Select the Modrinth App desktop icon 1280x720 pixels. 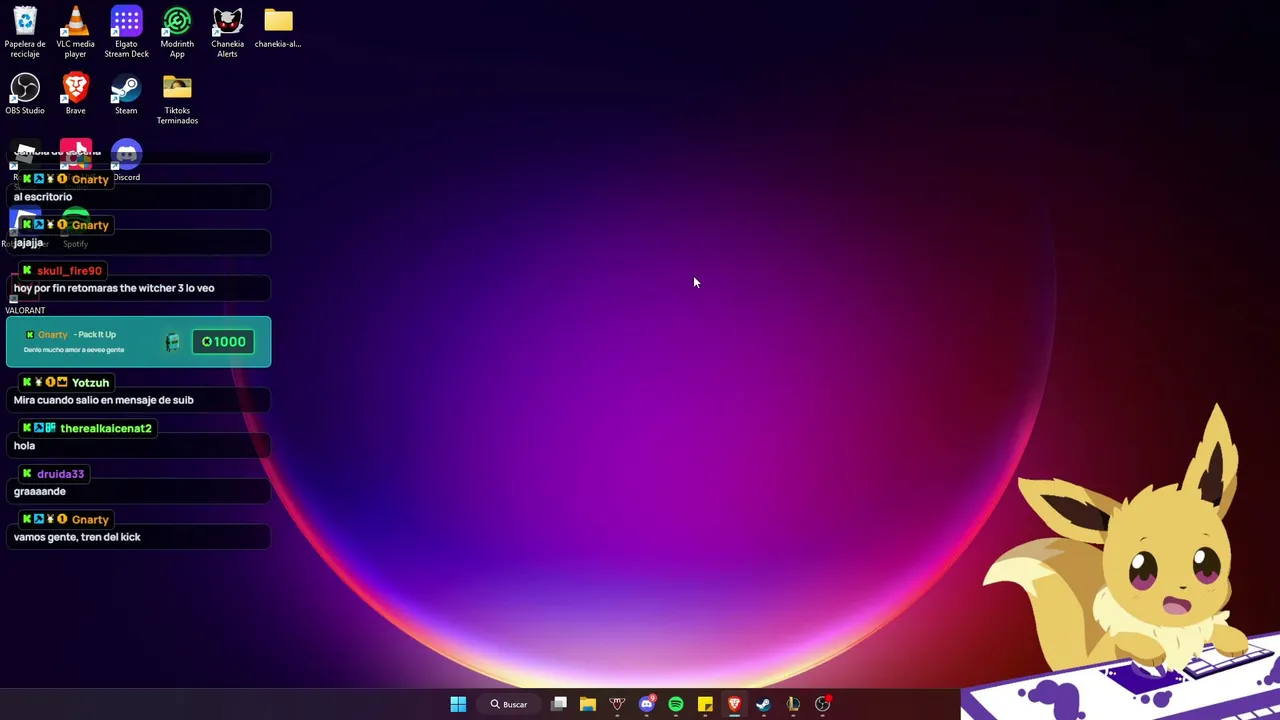pos(177,31)
